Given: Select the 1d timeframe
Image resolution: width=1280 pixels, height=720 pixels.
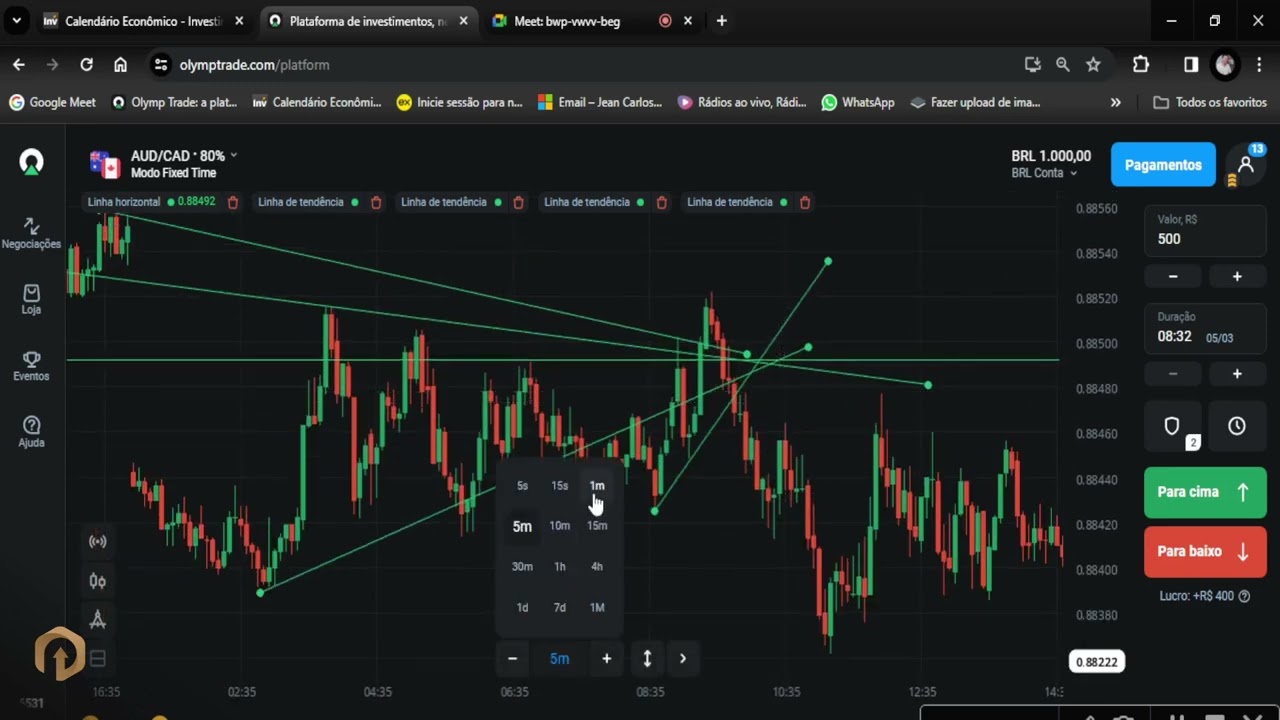Looking at the screenshot, I should click(522, 608).
